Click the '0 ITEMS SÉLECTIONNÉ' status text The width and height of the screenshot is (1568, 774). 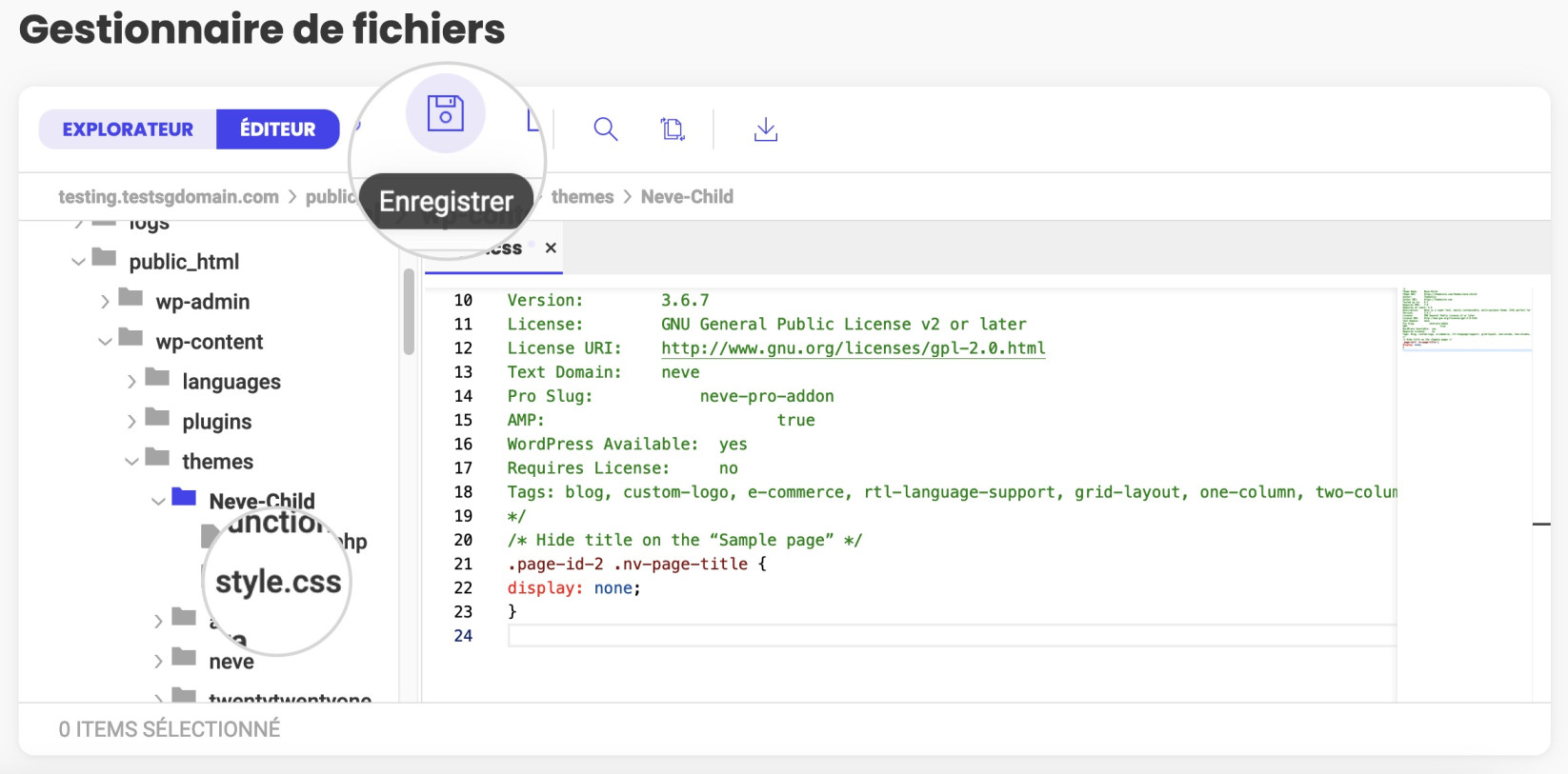point(170,729)
